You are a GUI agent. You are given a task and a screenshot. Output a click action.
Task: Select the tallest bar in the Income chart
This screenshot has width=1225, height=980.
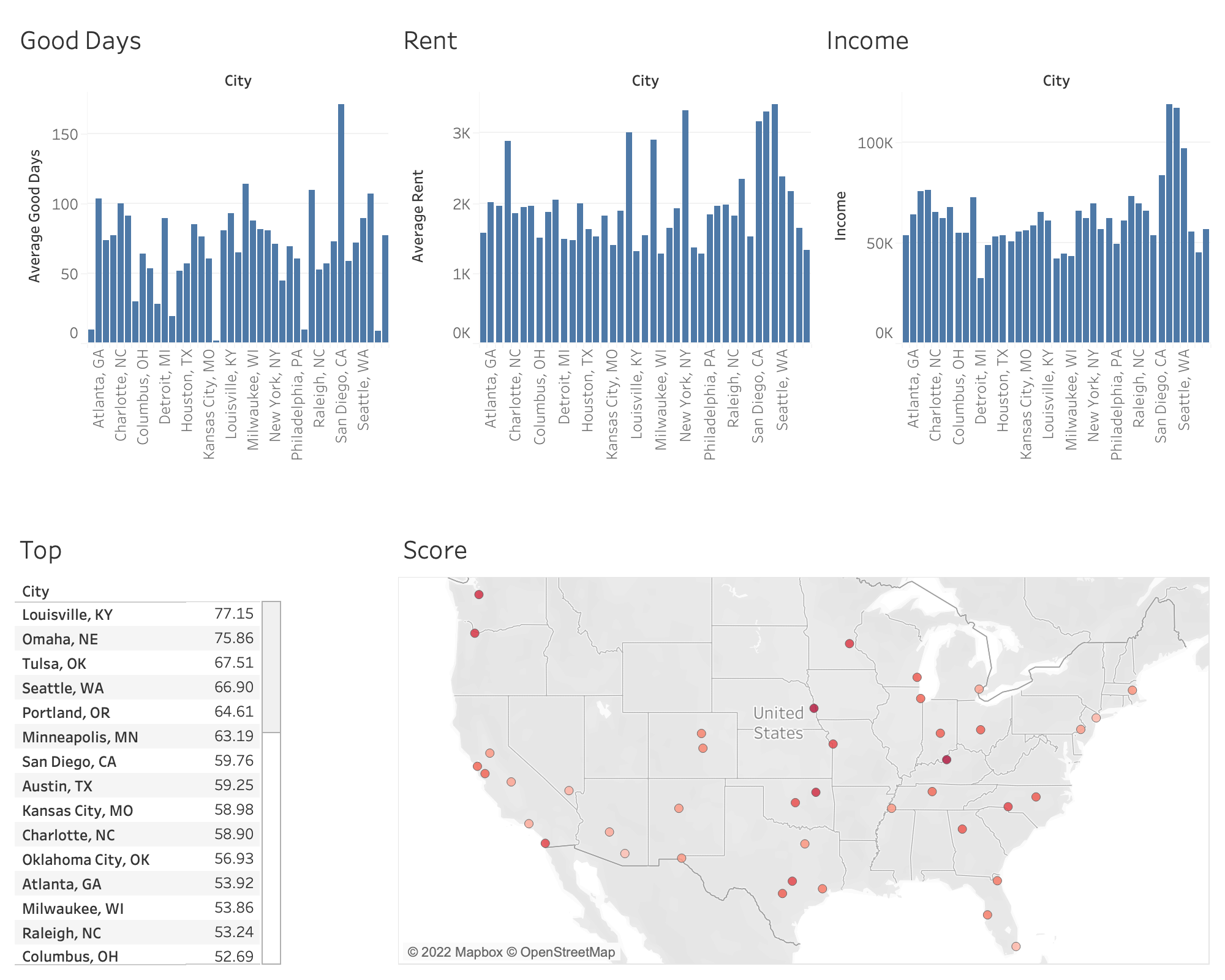pyautogui.click(x=1169, y=224)
